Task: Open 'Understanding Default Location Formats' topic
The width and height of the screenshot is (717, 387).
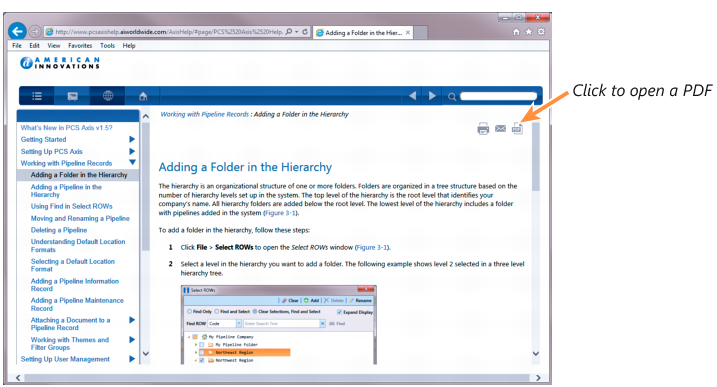Action: pos(78,246)
